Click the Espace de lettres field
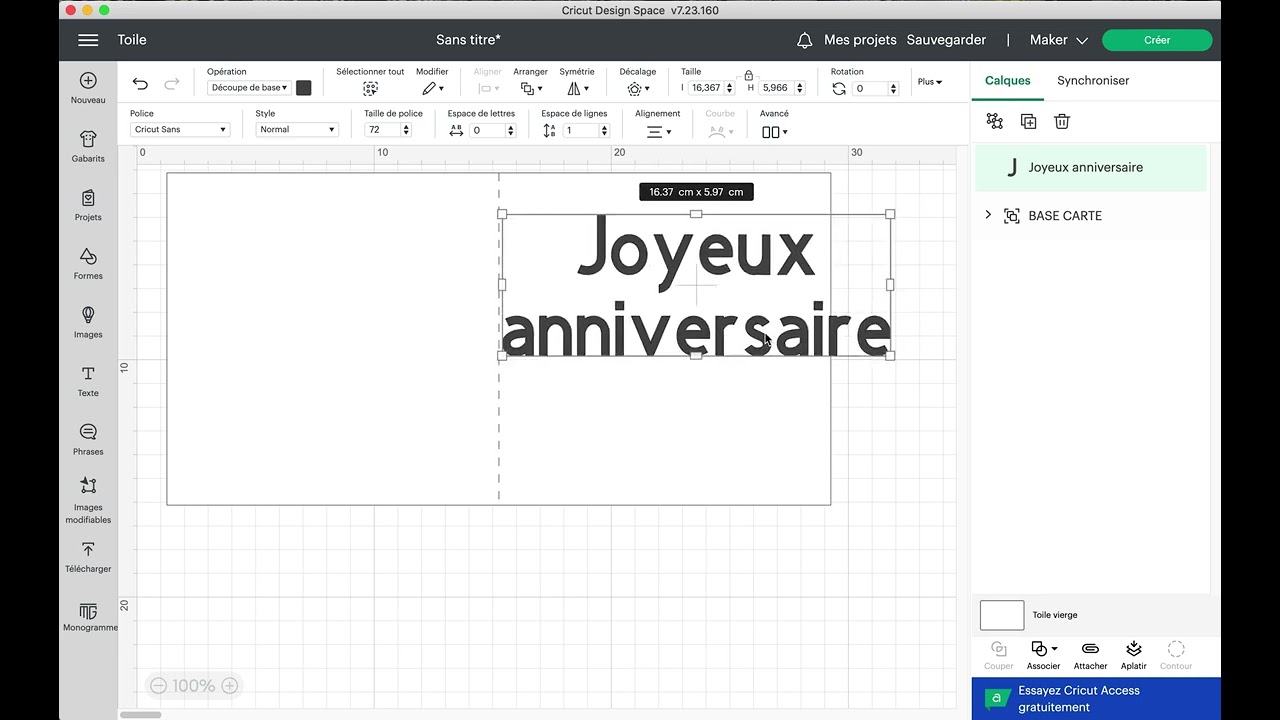The height and width of the screenshot is (720, 1280). (x=487, y=130)
